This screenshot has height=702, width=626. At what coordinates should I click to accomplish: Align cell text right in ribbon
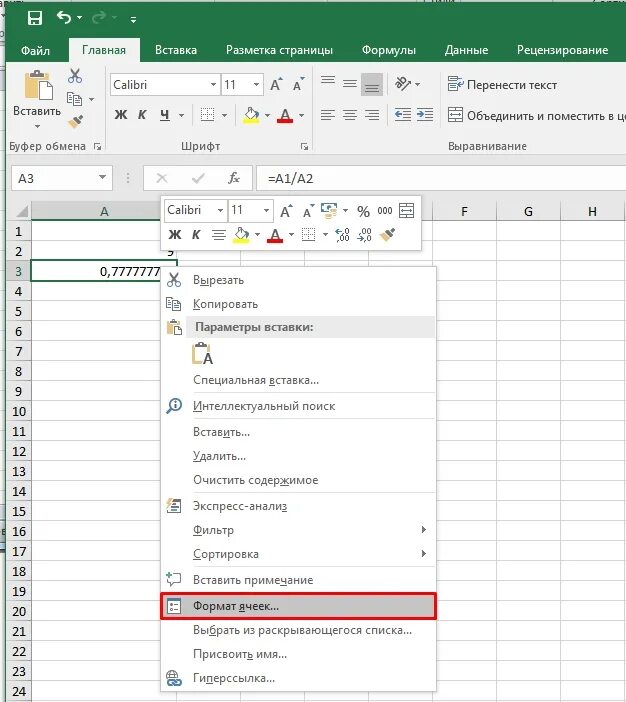click(x=372, y=115)
